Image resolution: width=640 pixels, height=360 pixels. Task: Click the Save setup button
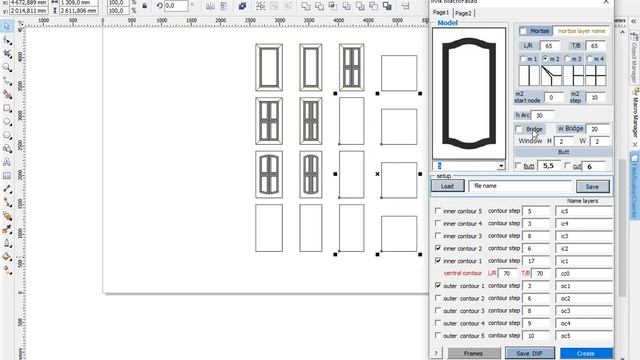point(592,187)
